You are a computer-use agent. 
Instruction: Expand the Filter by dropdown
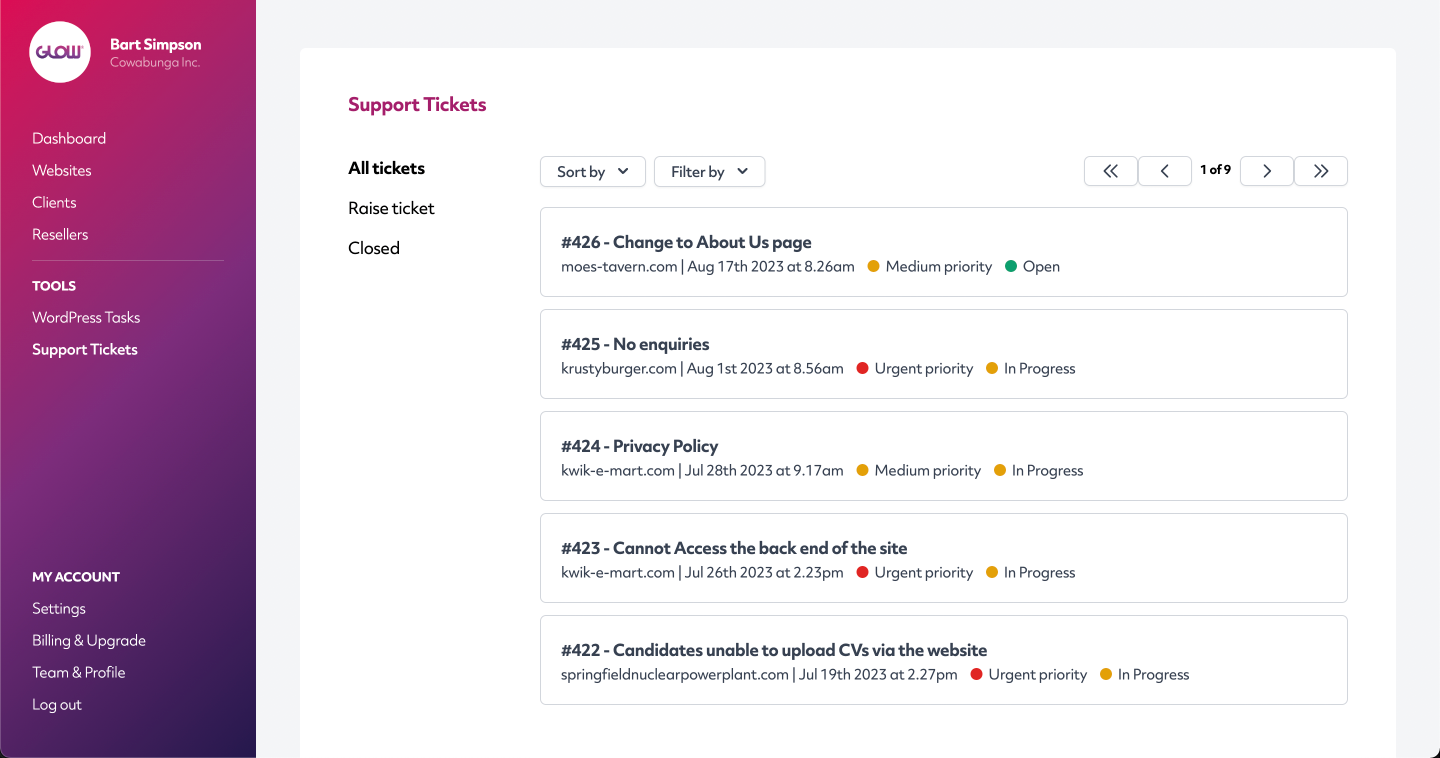(x=709, y=171)
